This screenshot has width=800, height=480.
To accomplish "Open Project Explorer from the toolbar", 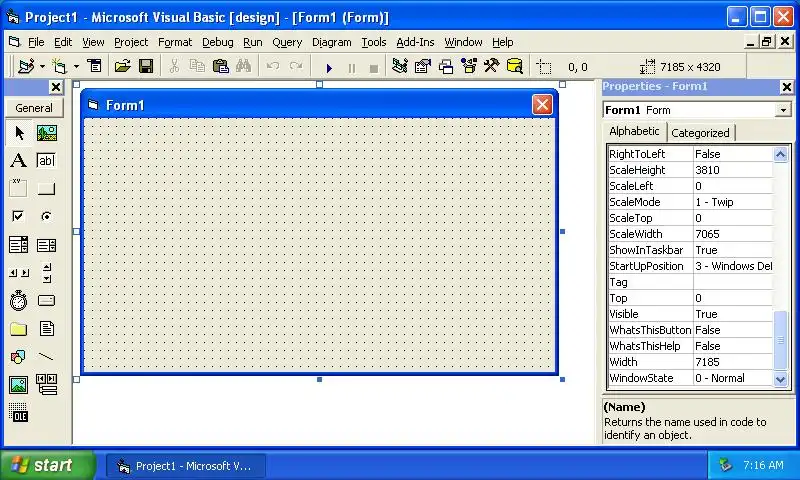I will pos(399,66).
